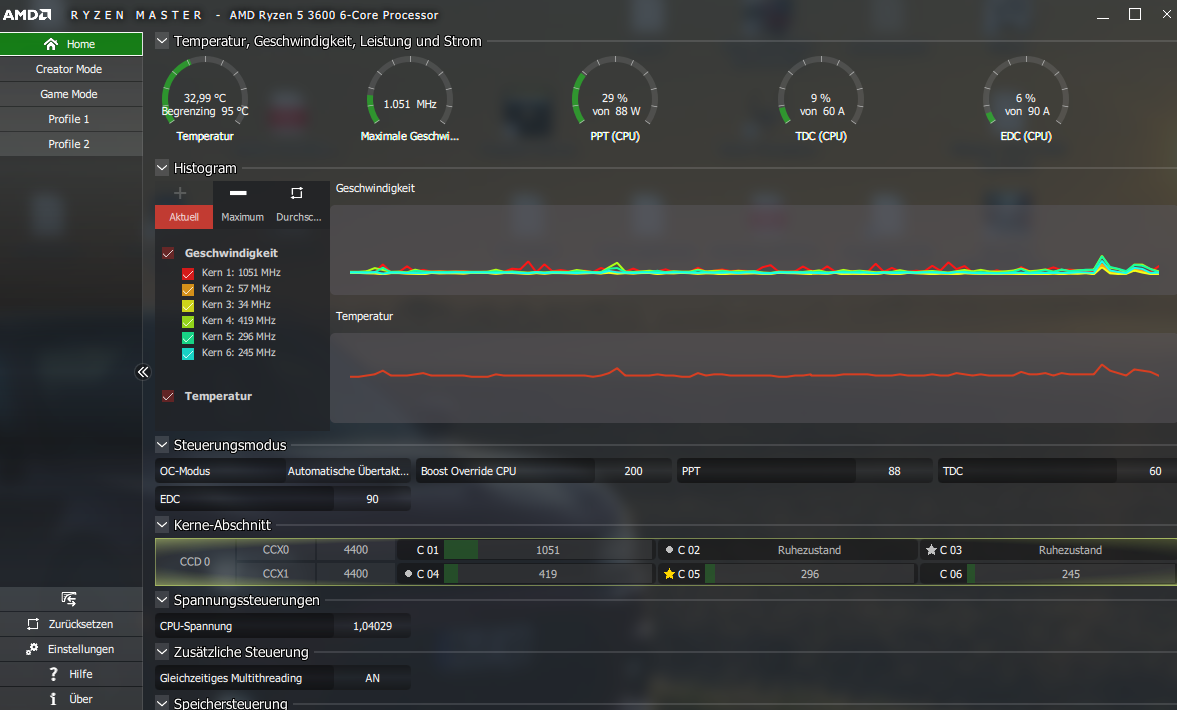Viewport: 1177px width, 710px height.
Task: Click the AMD logo in title bar
Action: coord(27,15)
